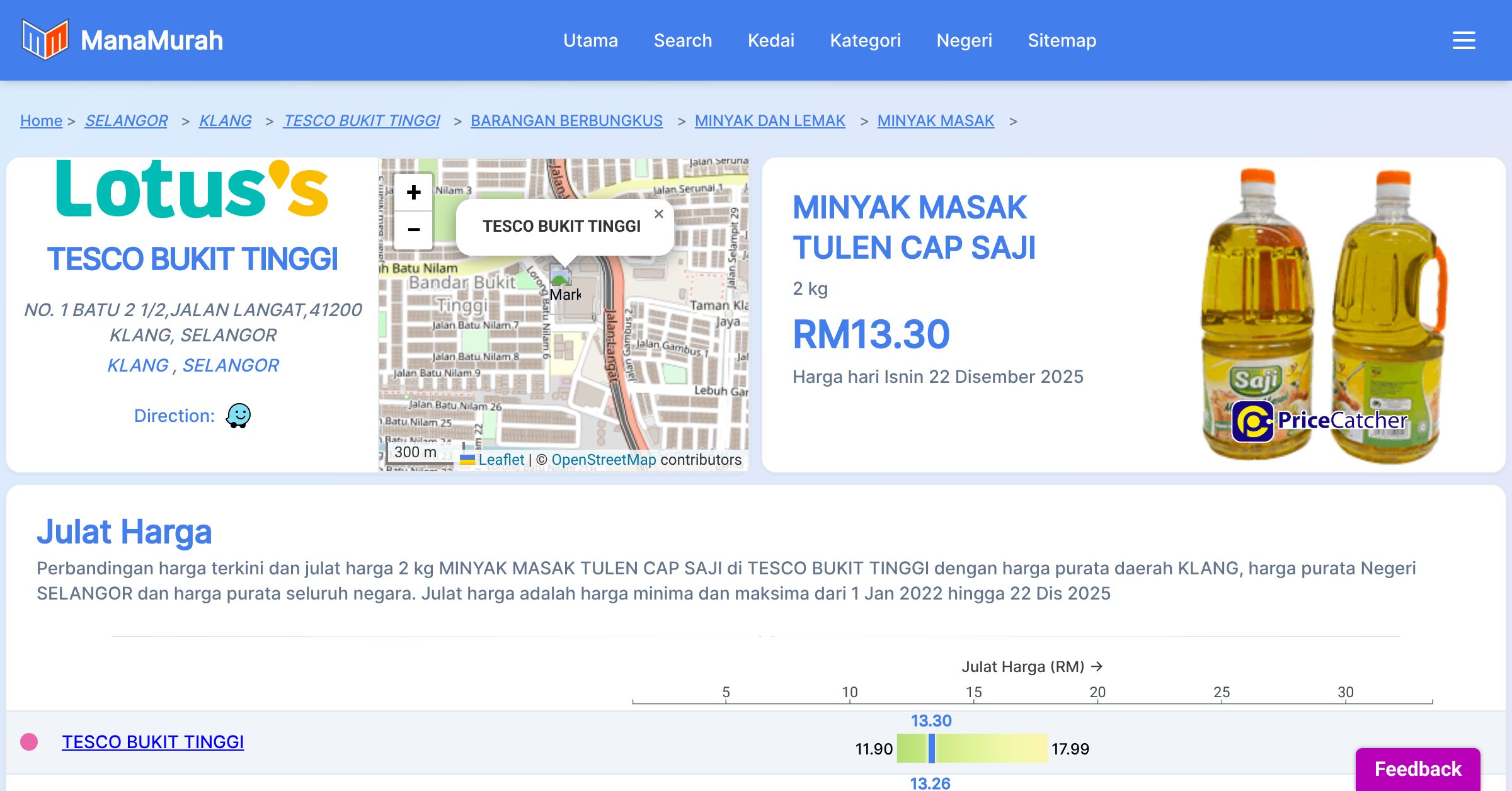Open Waze direction icon
The width and height of the screenshot is (1512, 791).
(238, 416)
